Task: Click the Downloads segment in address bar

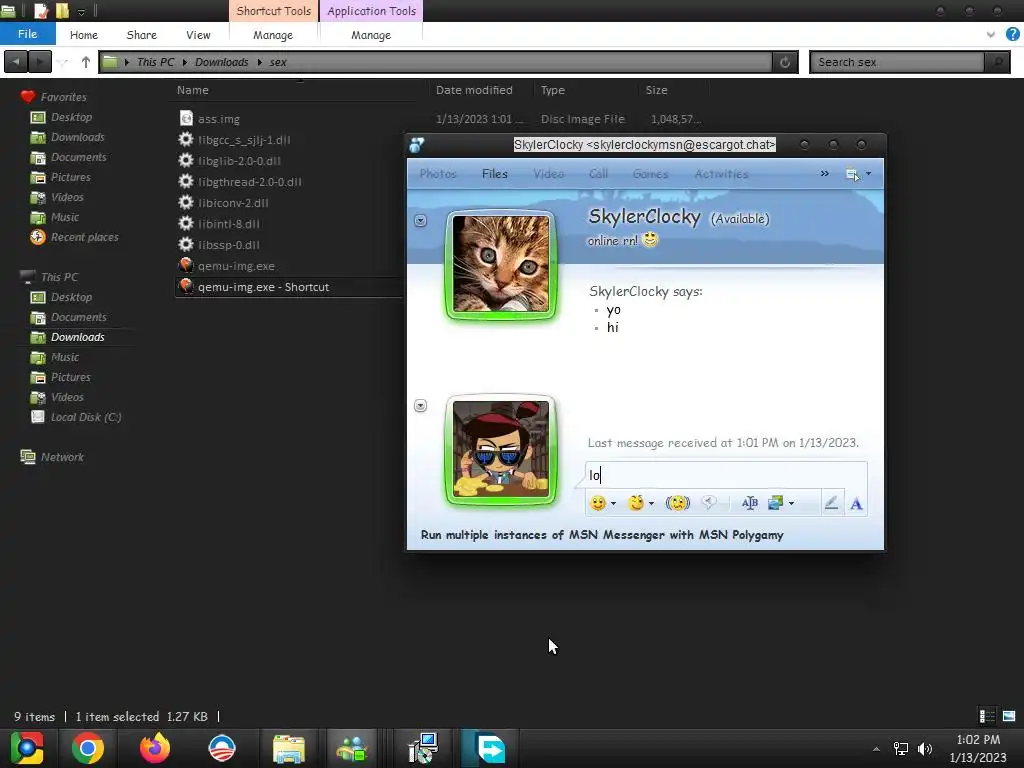Action: point(221,62)
